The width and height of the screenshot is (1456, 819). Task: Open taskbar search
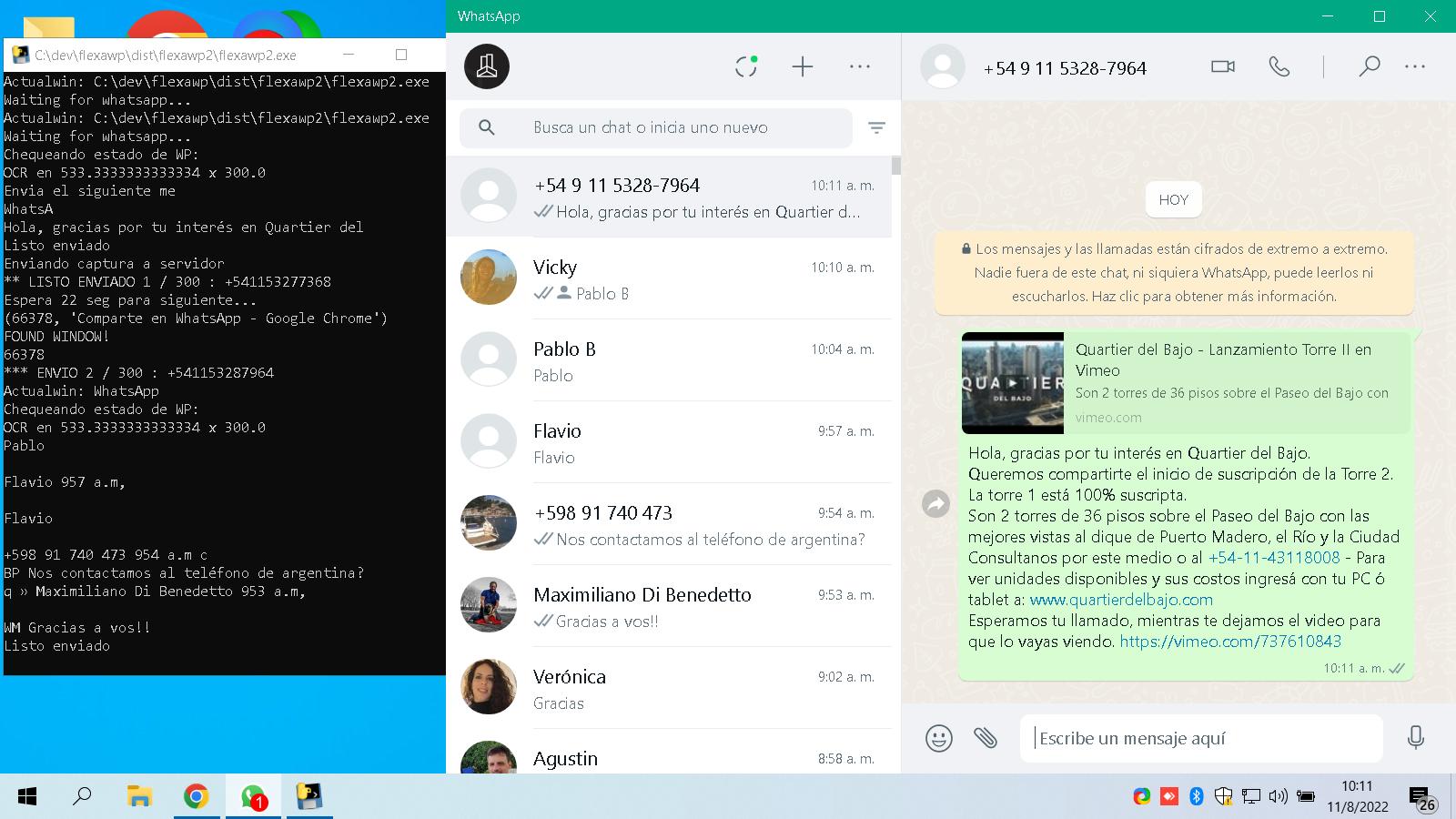pyautogui.click(x=82, y=797)
